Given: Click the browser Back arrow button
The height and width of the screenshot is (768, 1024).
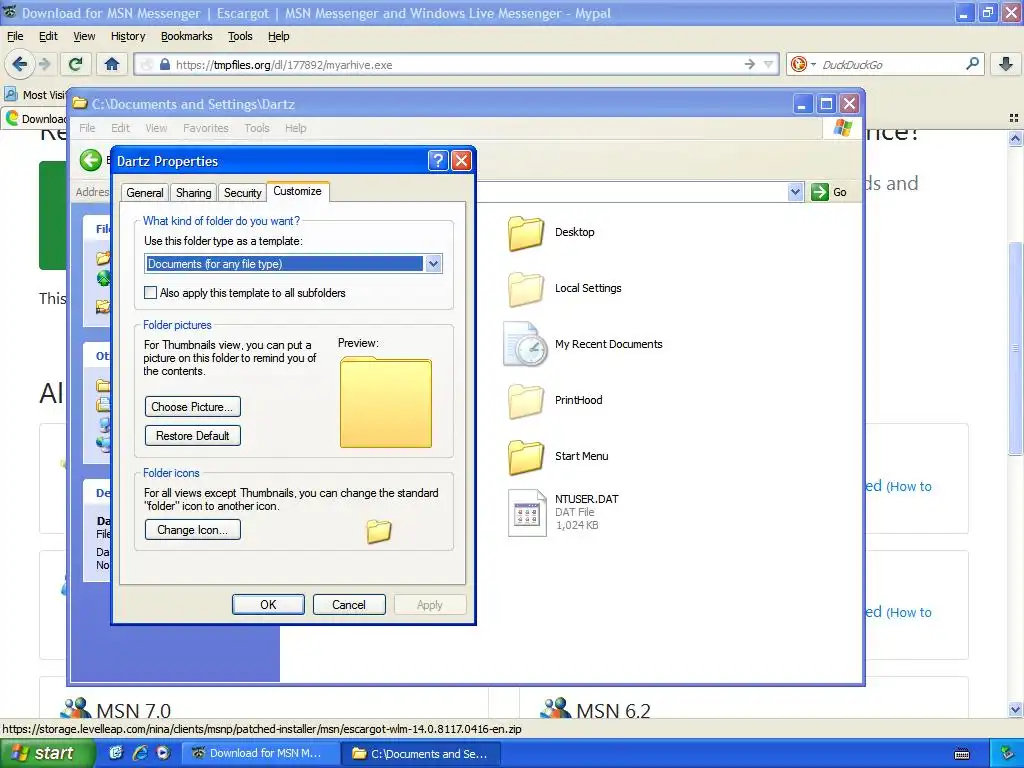Looking at the screenshot, I should 20,64.
